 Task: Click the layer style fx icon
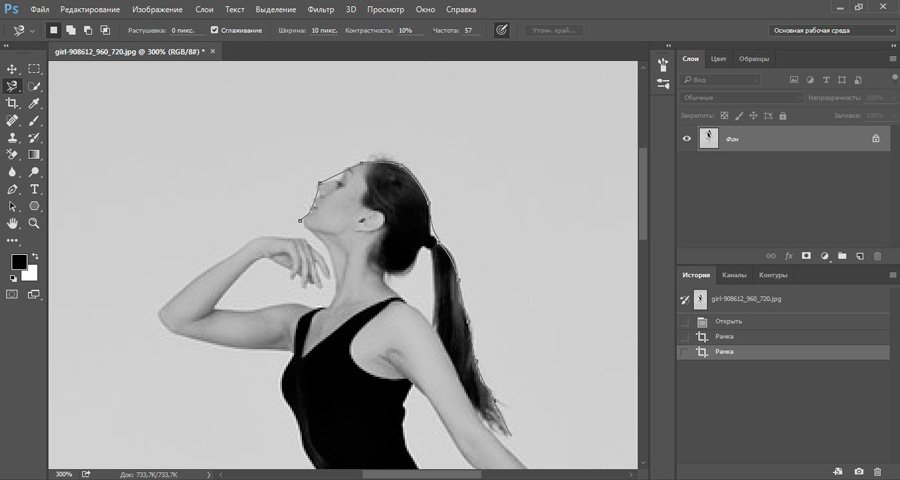[788, 256]
